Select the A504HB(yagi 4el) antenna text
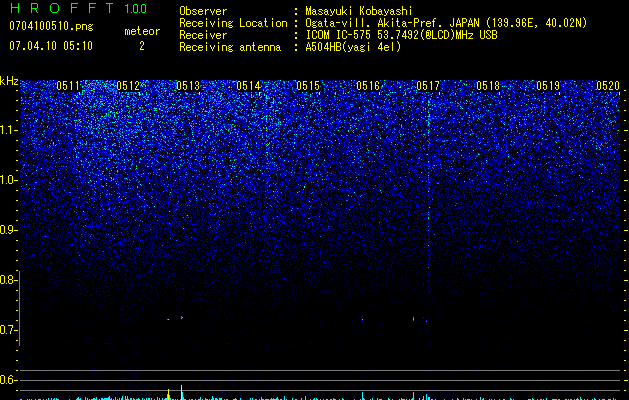Screen dimensions: 629x400 click(353, 47)
